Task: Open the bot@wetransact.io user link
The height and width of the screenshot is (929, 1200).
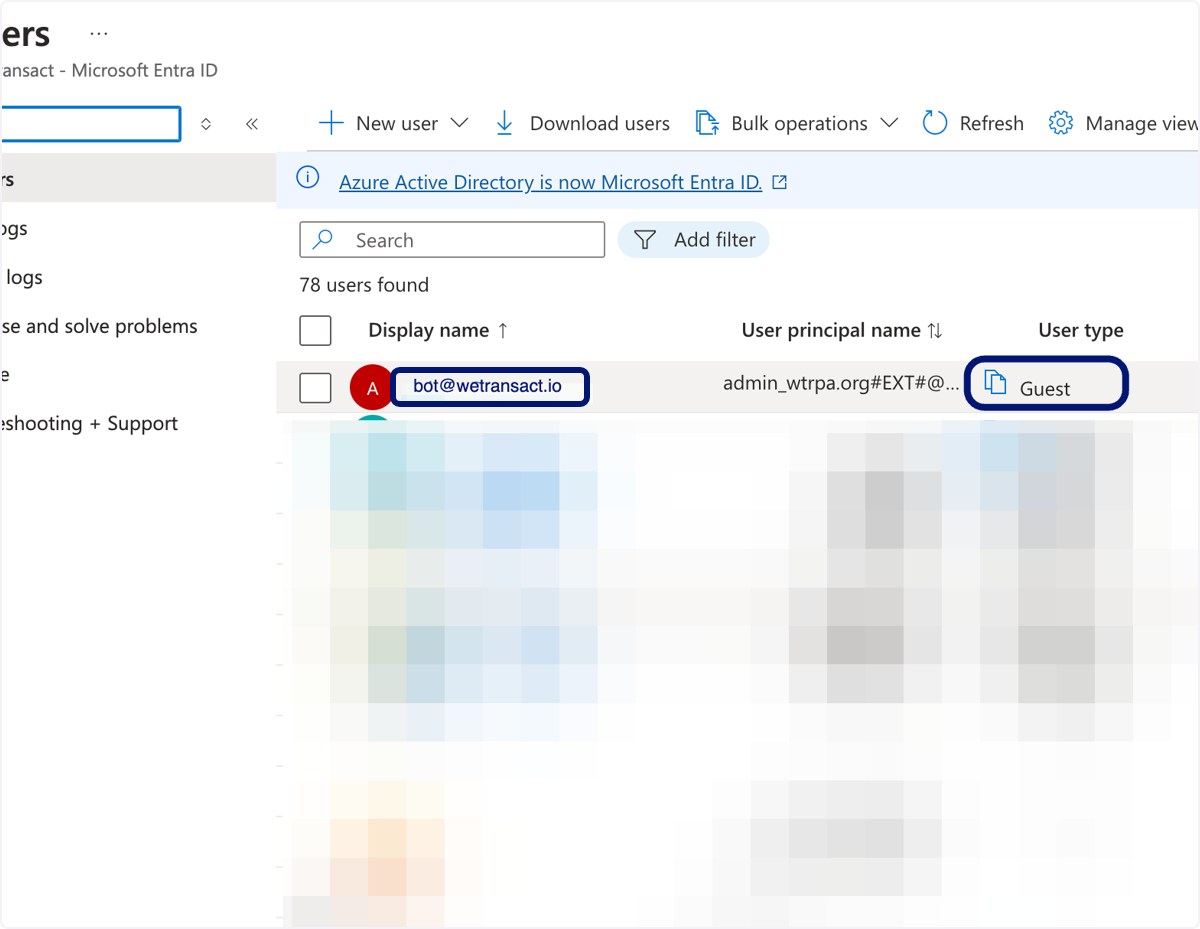Action: click(x=488, y=386)
